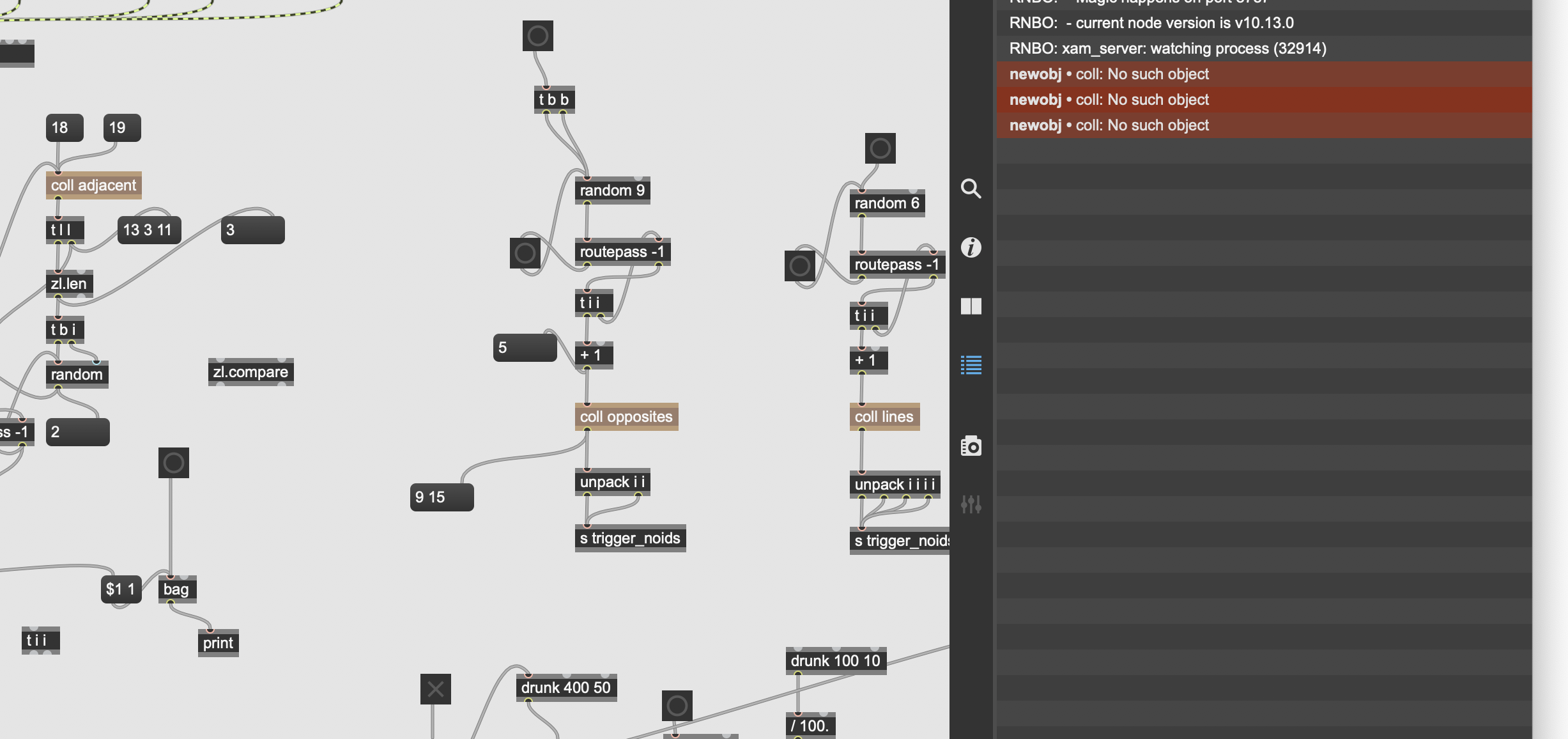This screenshot has width=1568, height=739.
Task: Open the inspector info icon
Action: click(971, 247)
